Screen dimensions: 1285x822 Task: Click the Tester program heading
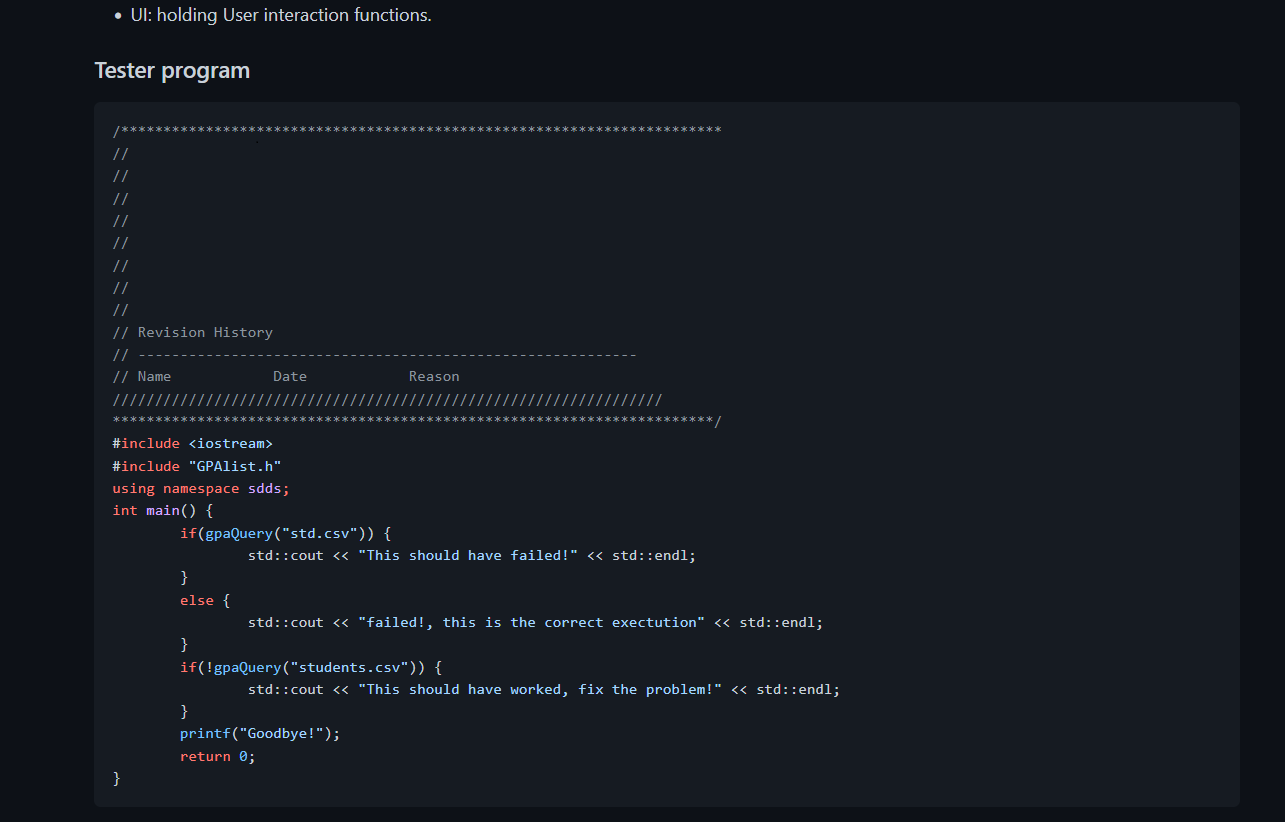[171, 70]
